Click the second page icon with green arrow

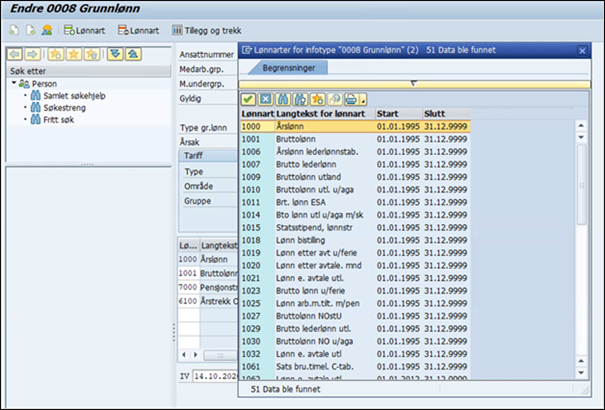pos(30,30)
